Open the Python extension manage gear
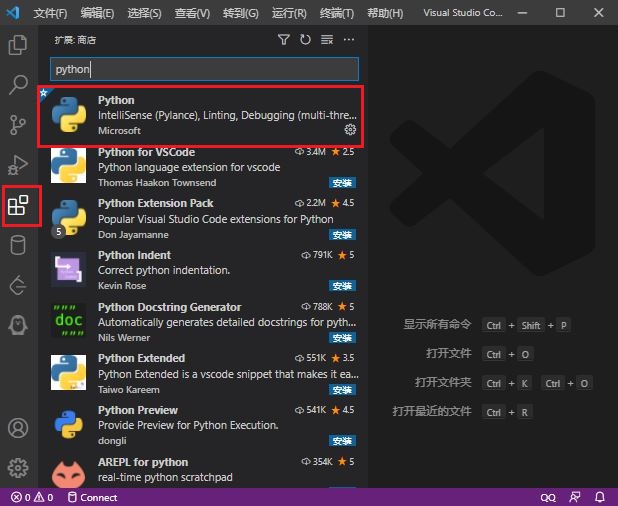Viewport: 618px width, 506px height. pyautogui.click(x=350, y=129)
